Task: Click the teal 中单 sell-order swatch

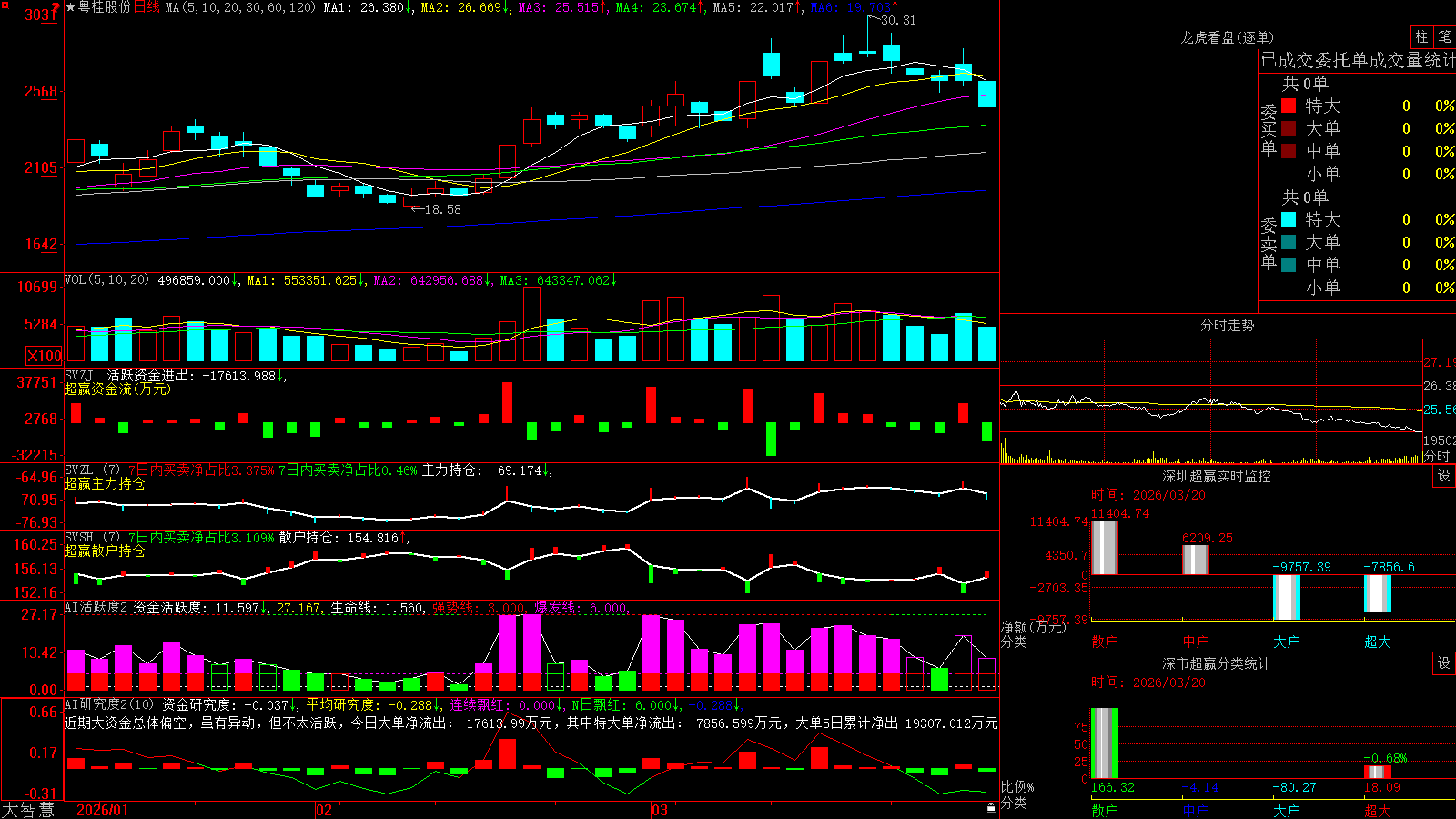Action: pos(1289,265)
